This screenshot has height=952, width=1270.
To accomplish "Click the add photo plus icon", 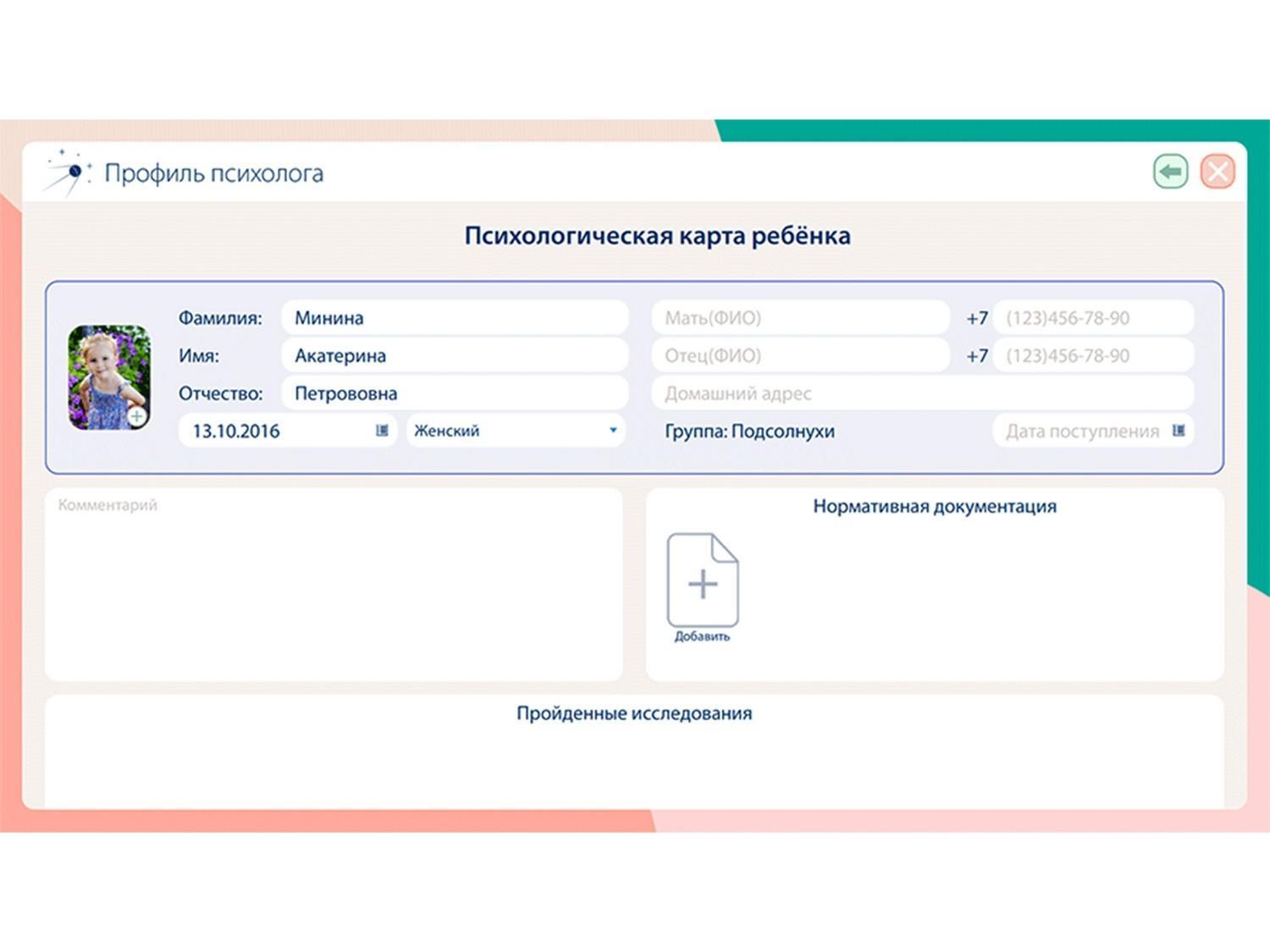I will tap(136, 416).
